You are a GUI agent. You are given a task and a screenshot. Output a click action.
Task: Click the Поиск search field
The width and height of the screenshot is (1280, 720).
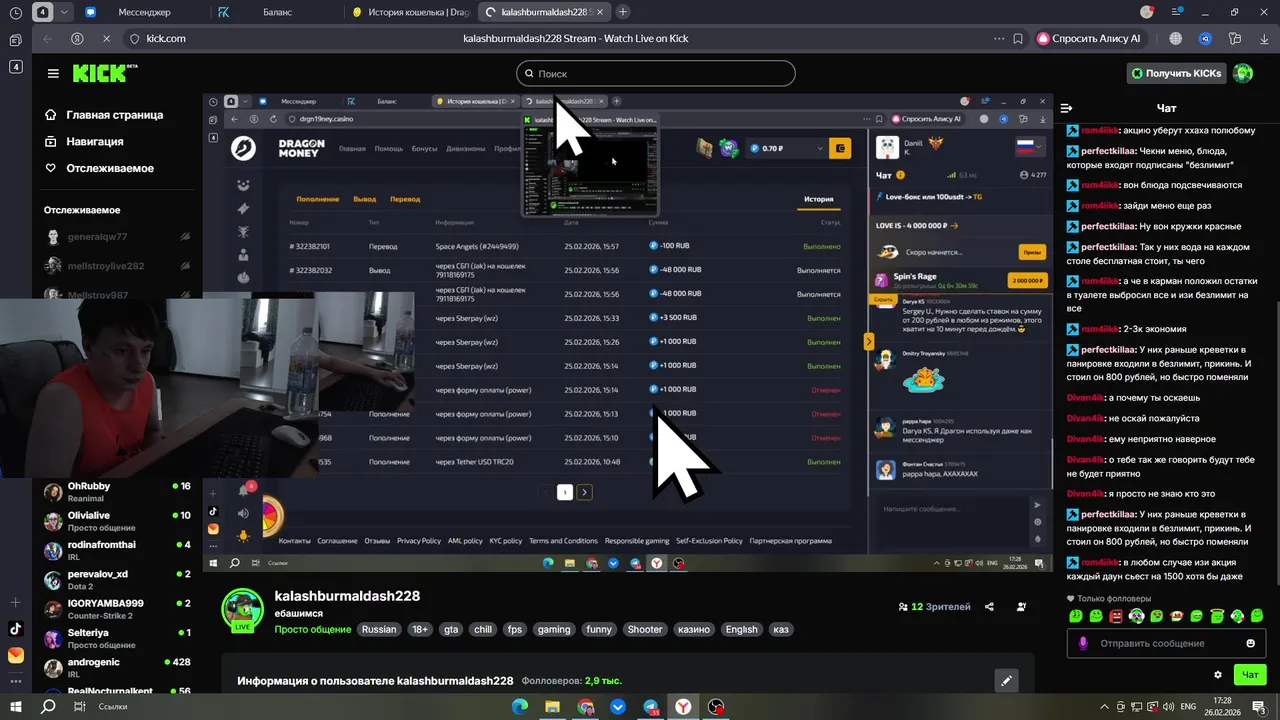656,73
